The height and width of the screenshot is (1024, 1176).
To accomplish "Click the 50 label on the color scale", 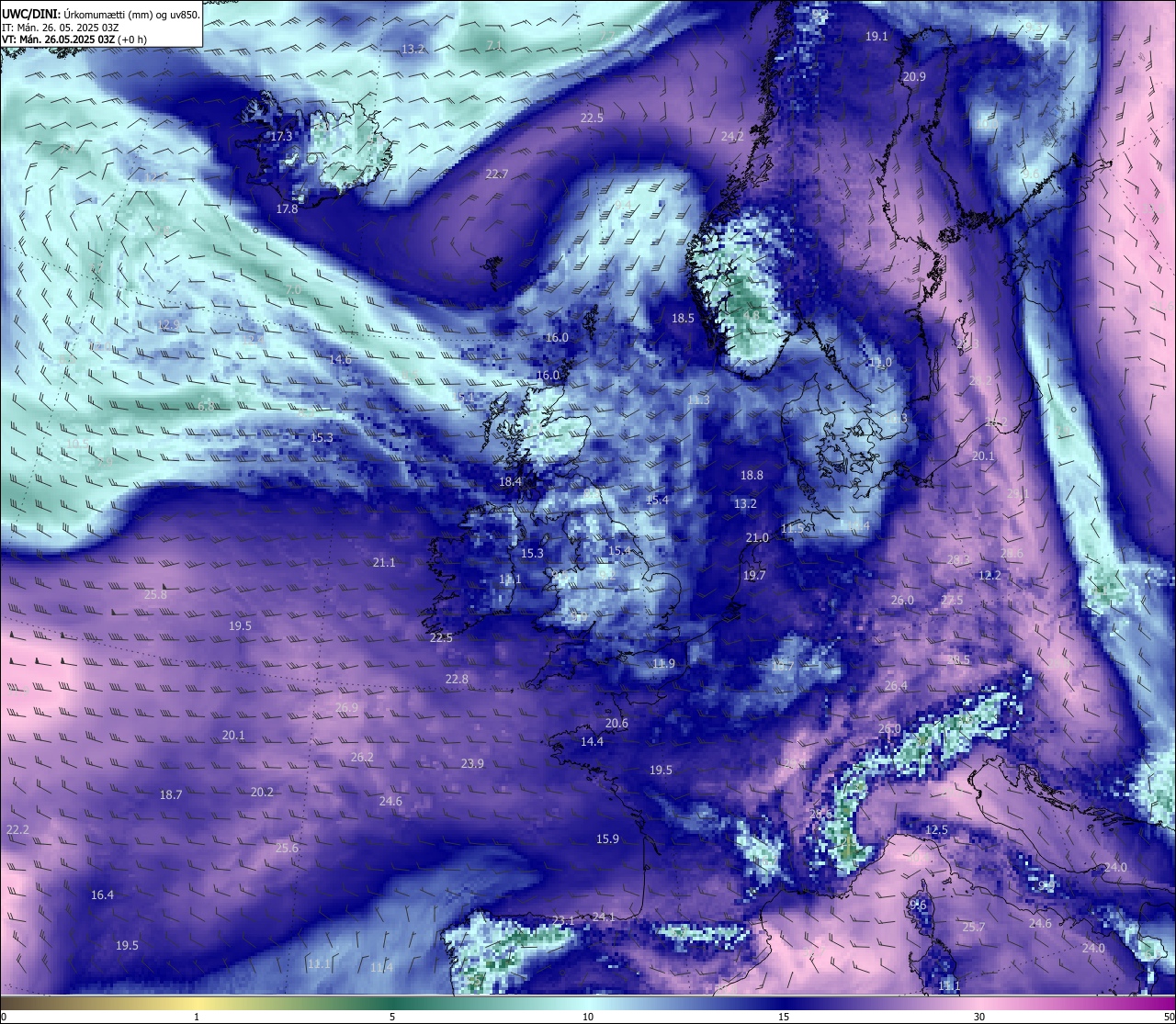I will click(x=1168, y=1017).
